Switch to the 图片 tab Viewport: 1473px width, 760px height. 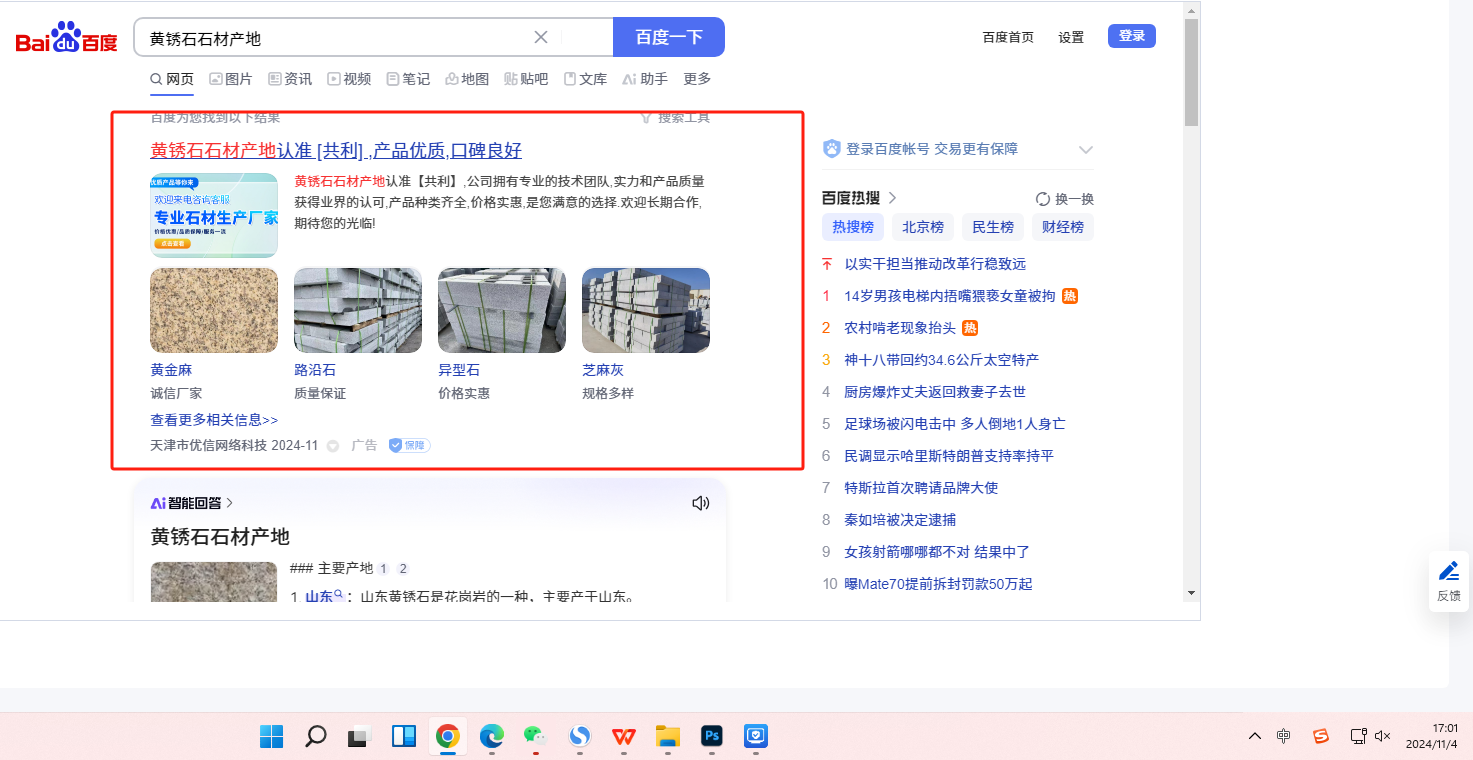click(231, 79)
